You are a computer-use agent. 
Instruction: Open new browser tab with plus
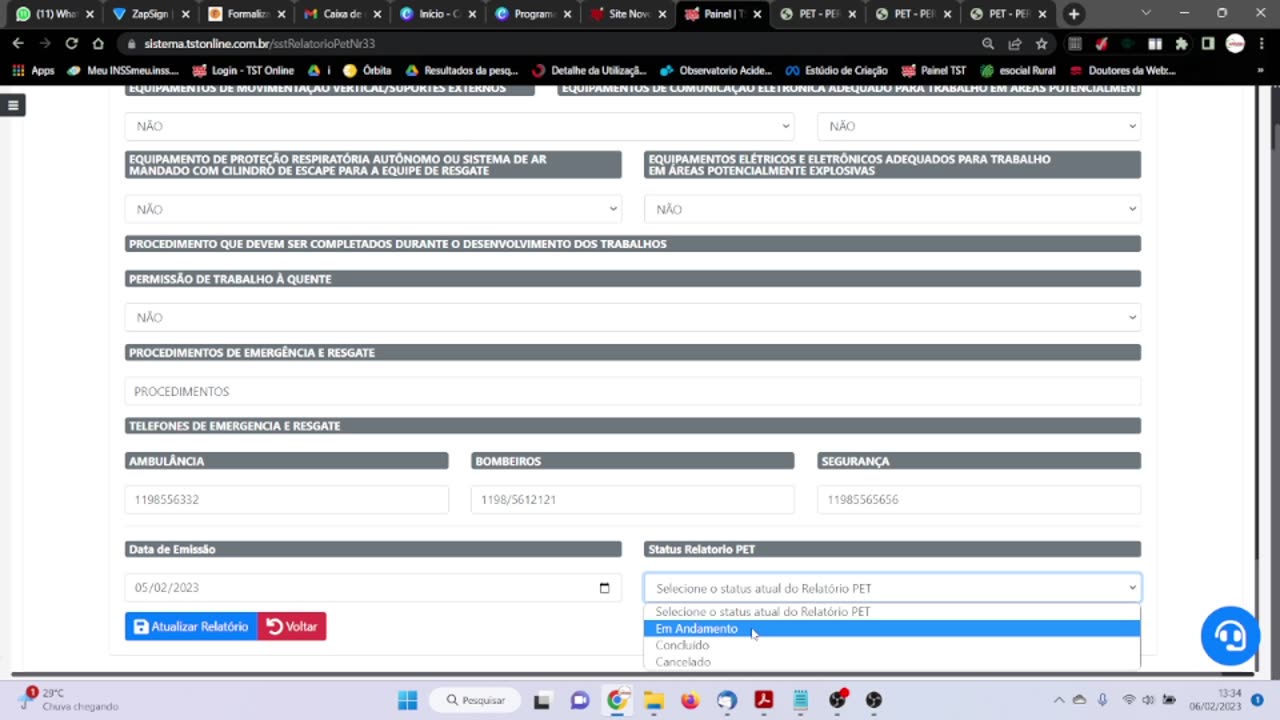(1074, 14)
